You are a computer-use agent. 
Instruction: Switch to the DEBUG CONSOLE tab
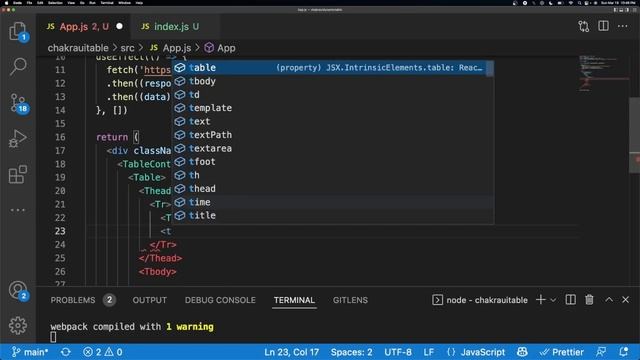tap(220, 300)
